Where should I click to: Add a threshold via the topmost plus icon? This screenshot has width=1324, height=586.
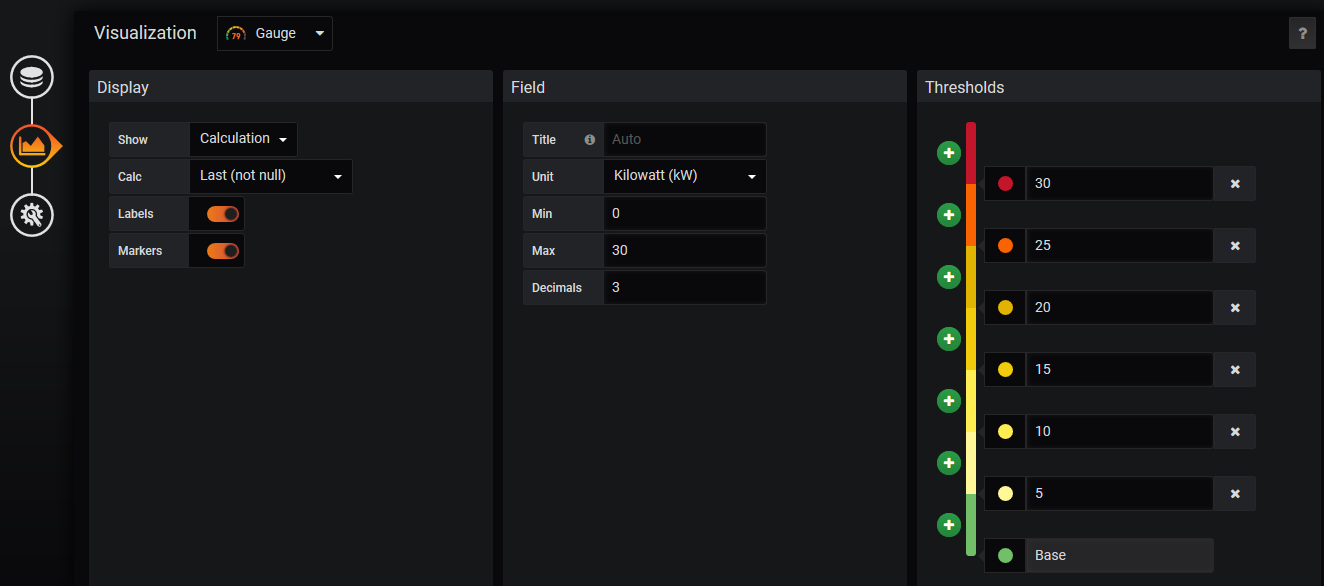[949, 153]
